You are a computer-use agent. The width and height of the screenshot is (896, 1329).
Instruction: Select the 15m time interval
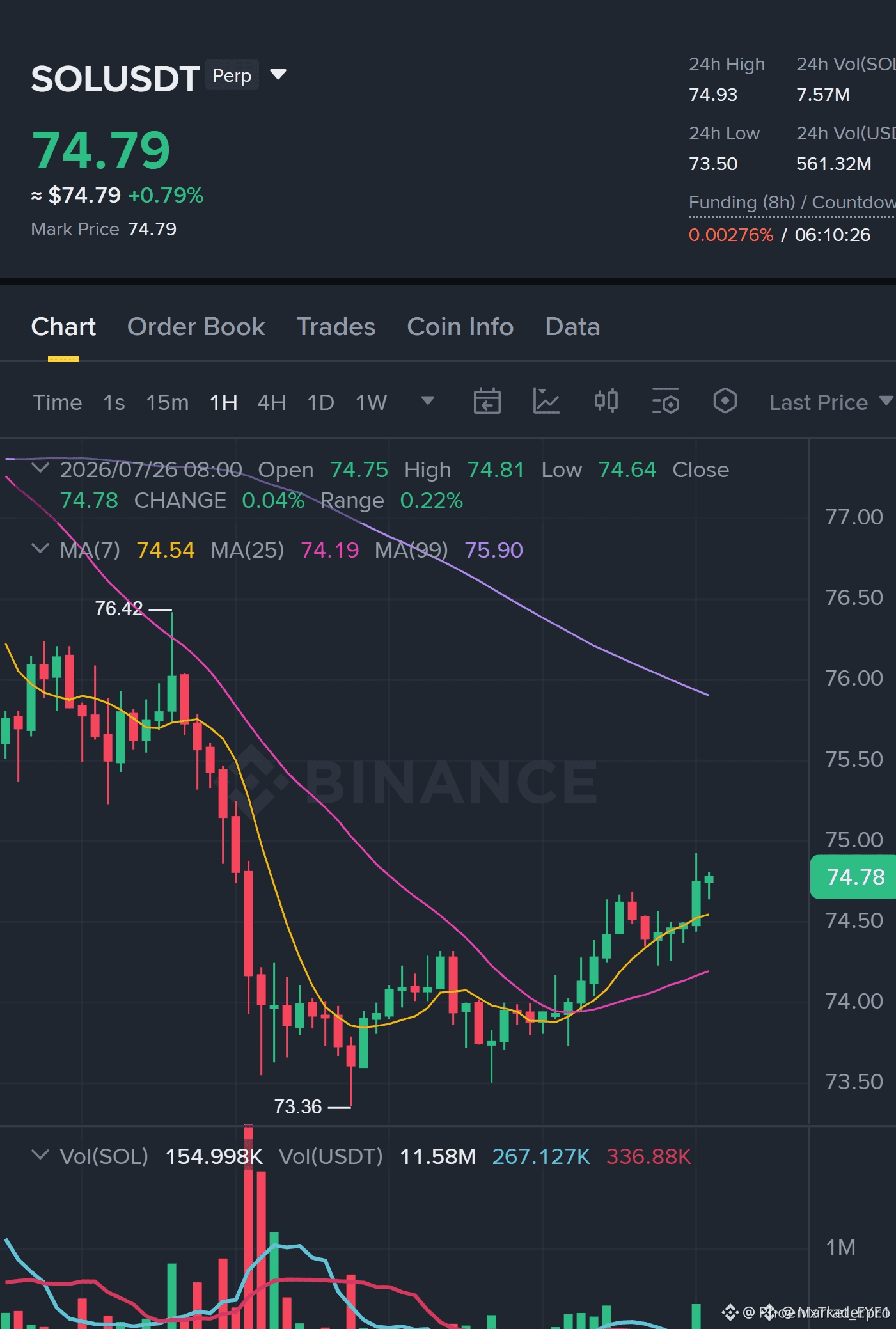[x=167, y=402]
